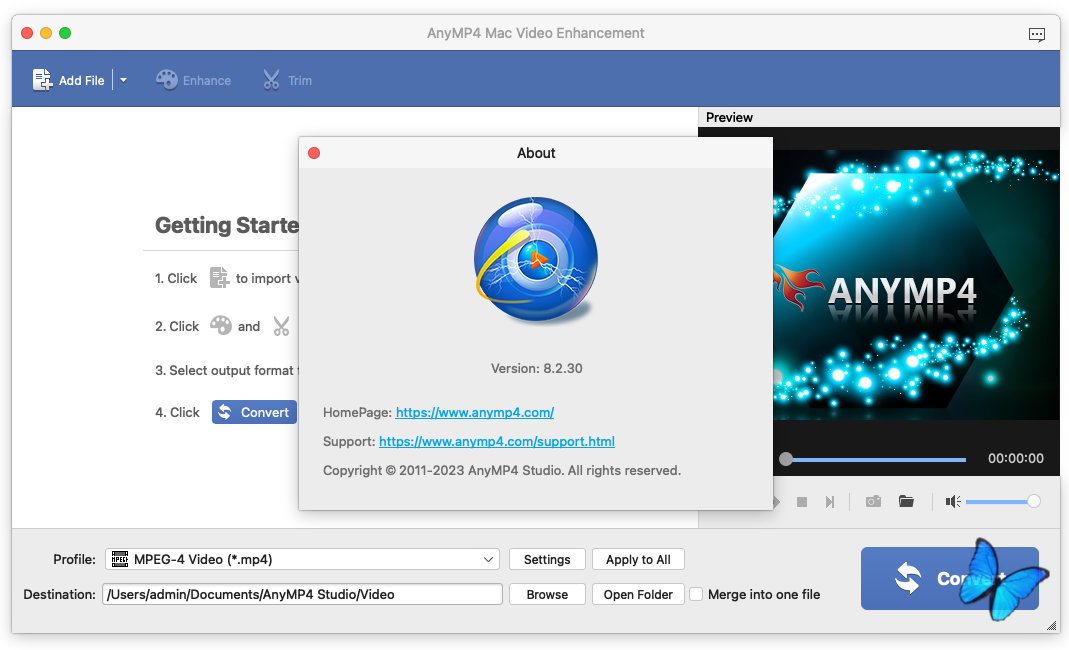Image resolution: width=1069 pixels, height=650 pixels.
Task: Browse for destination folder
Action: (x=547, y=594)
